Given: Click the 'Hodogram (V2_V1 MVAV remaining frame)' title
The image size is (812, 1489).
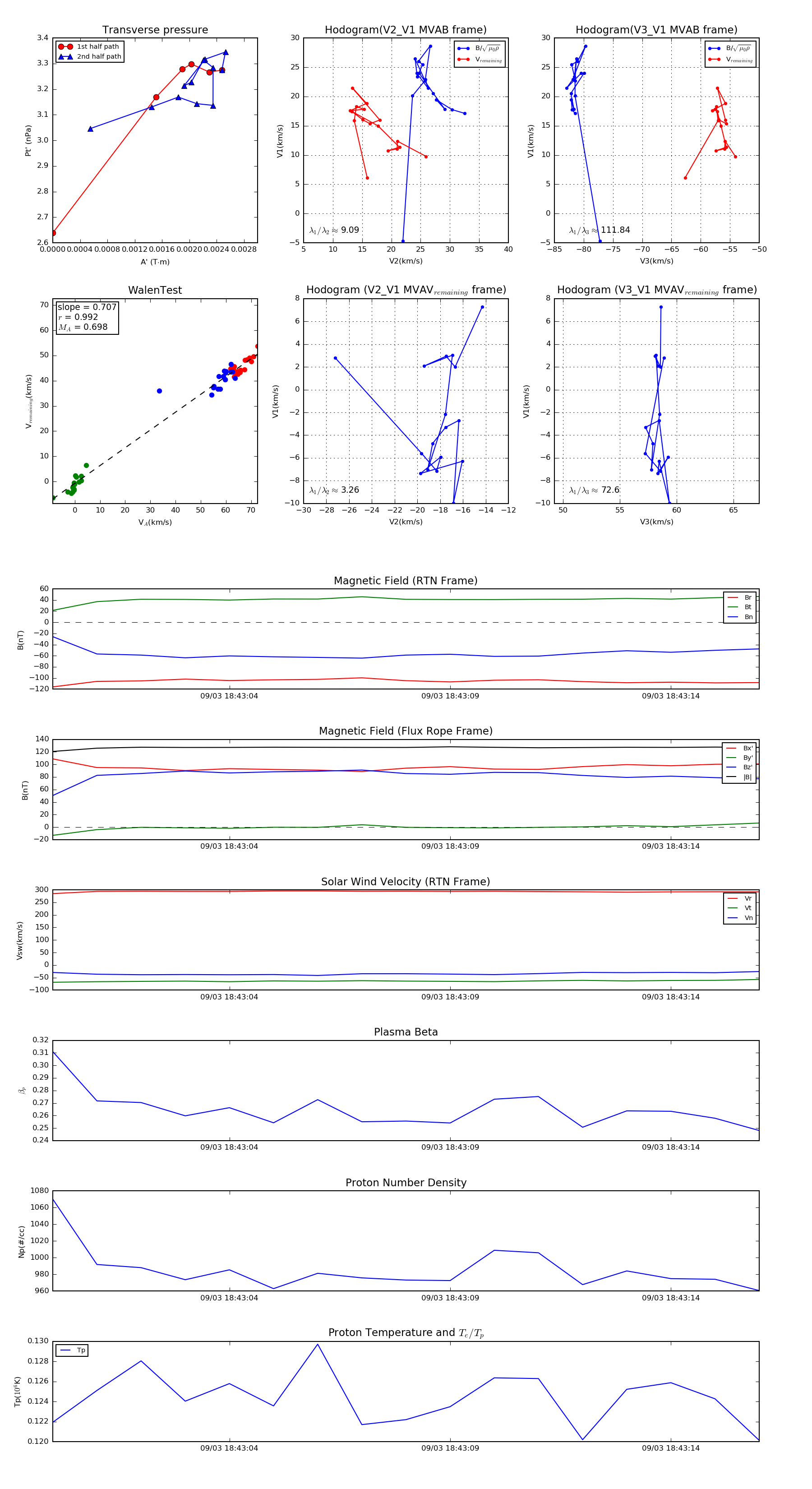Looking at the screenshot, I should 406,290.
